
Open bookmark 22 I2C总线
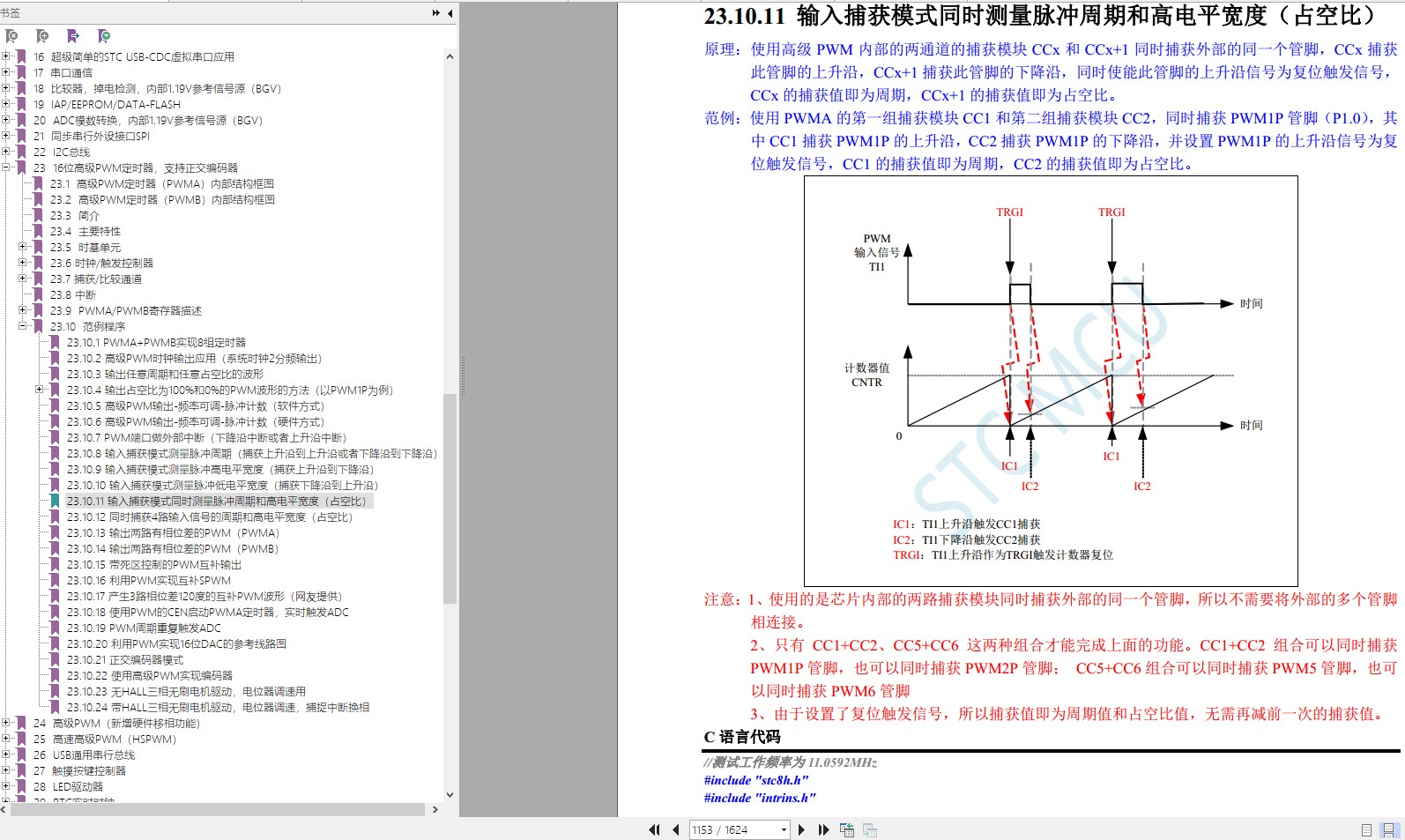click(62, 152)
